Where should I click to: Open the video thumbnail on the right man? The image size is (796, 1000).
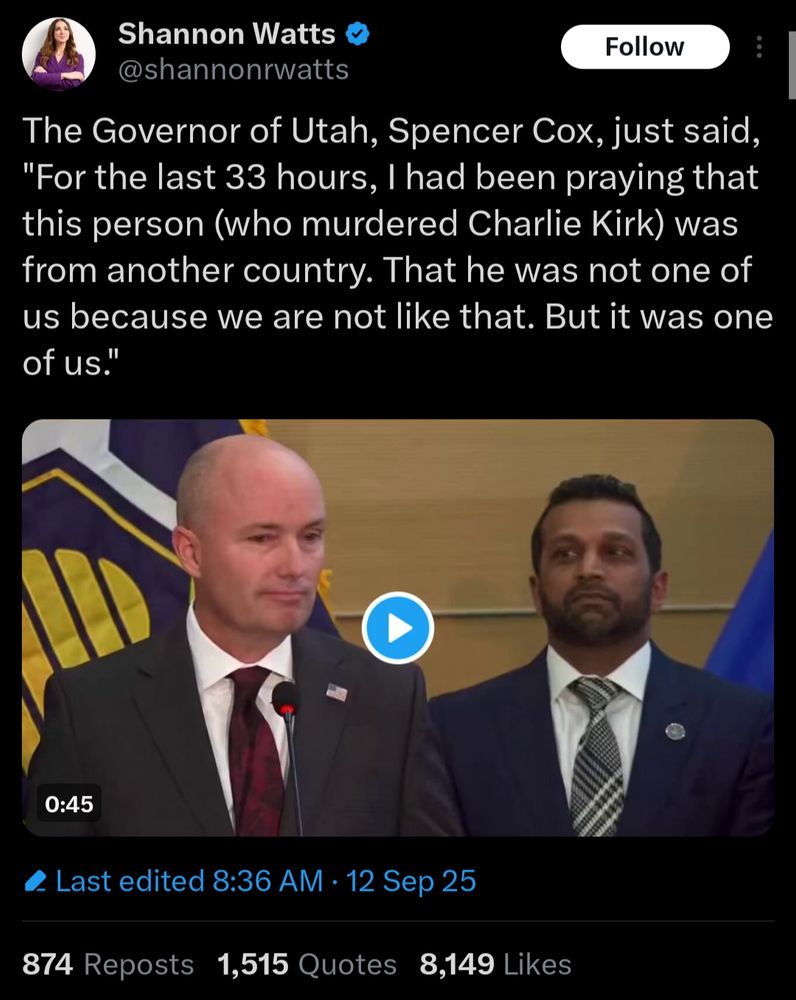point(600,657)
